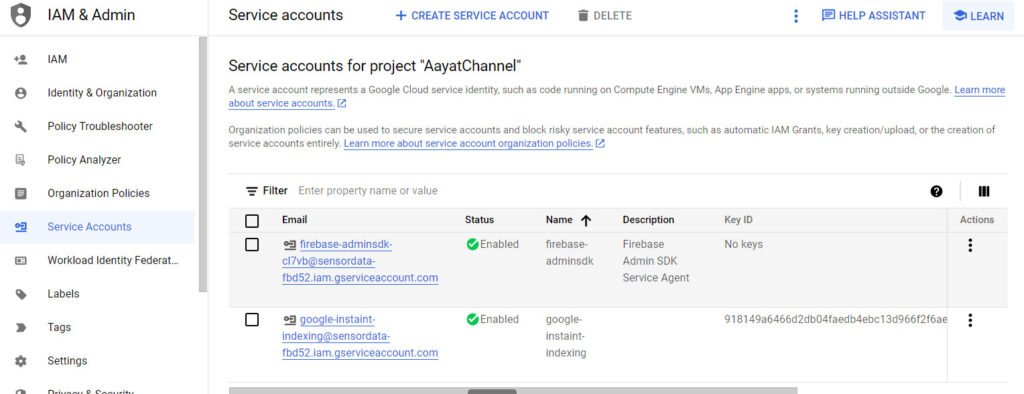The image size is (1024, 394).
Task: Click the IAM & Admin shield icon
Action: pos(21,15)
